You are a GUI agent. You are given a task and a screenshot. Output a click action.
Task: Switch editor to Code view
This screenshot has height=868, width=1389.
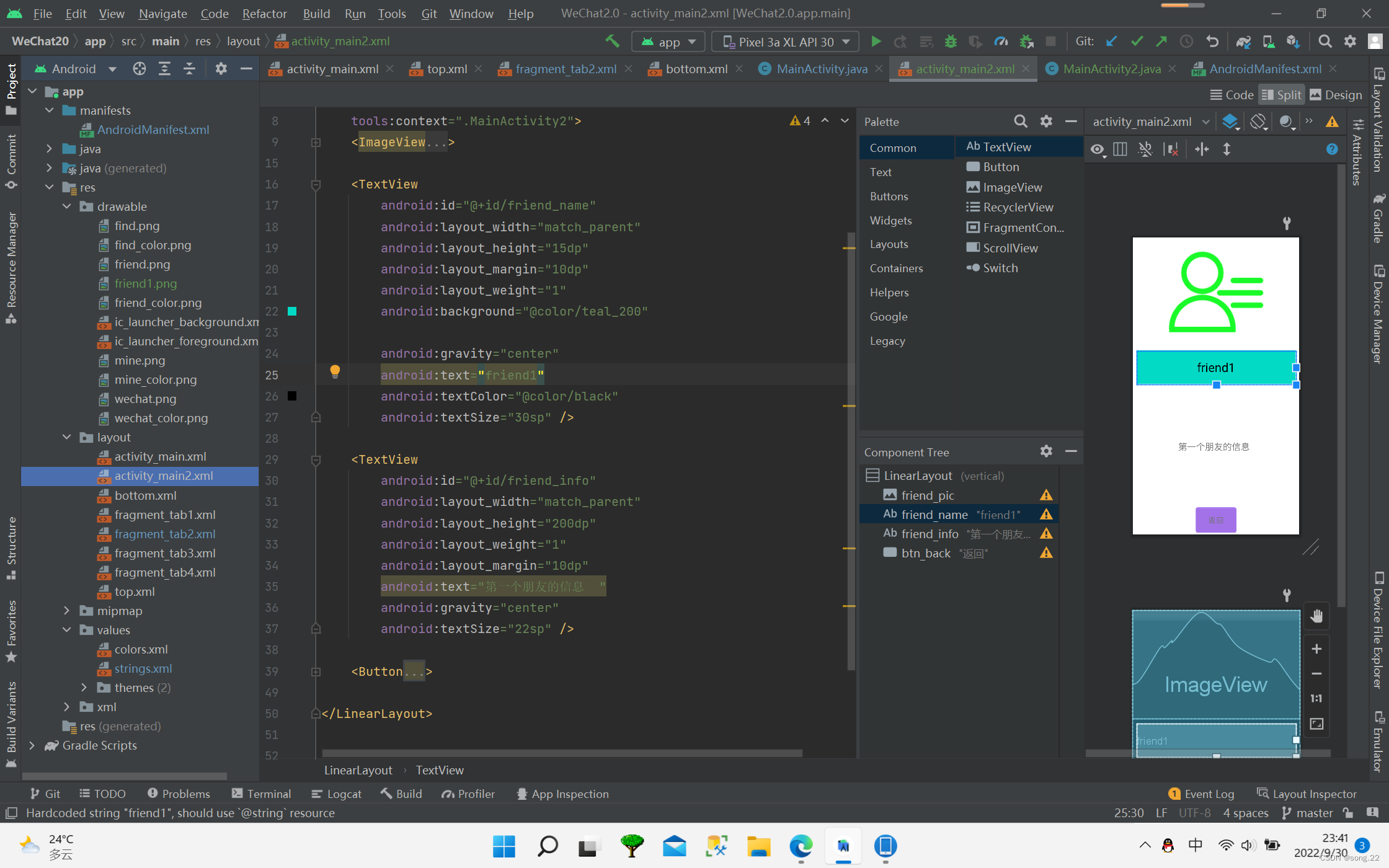click(1231, 95)
